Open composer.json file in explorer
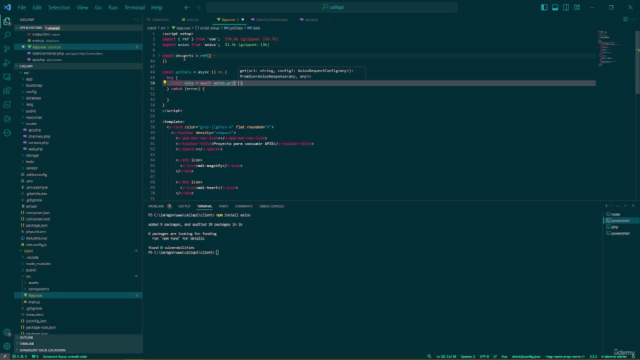 [38, 213]
